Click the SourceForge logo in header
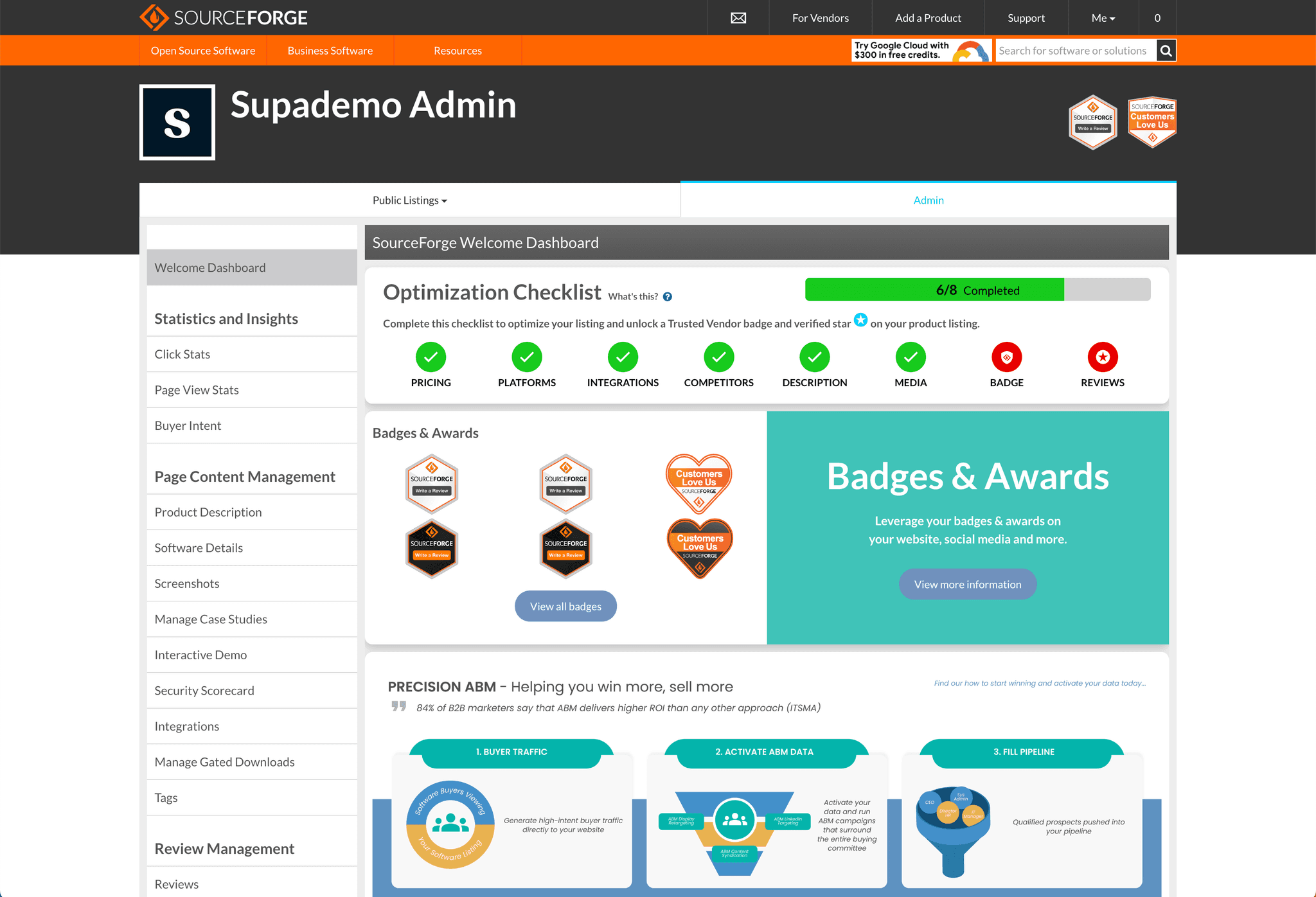This screenshot has width=1316, height=897. click(224, 17)
